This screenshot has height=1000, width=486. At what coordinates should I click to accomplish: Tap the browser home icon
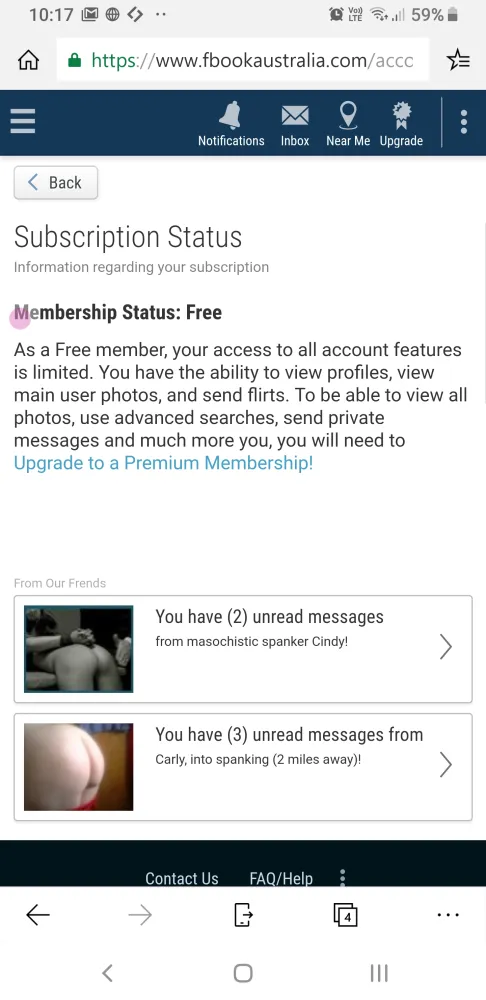(x=28, y=61)
